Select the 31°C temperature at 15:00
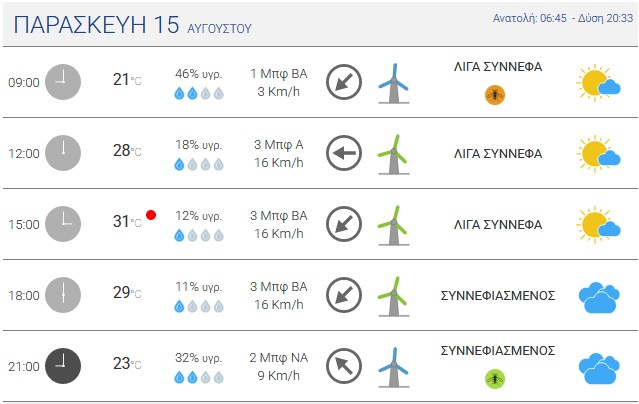The height and width of the screenshot is (404, 639). (x=127, y=221)
